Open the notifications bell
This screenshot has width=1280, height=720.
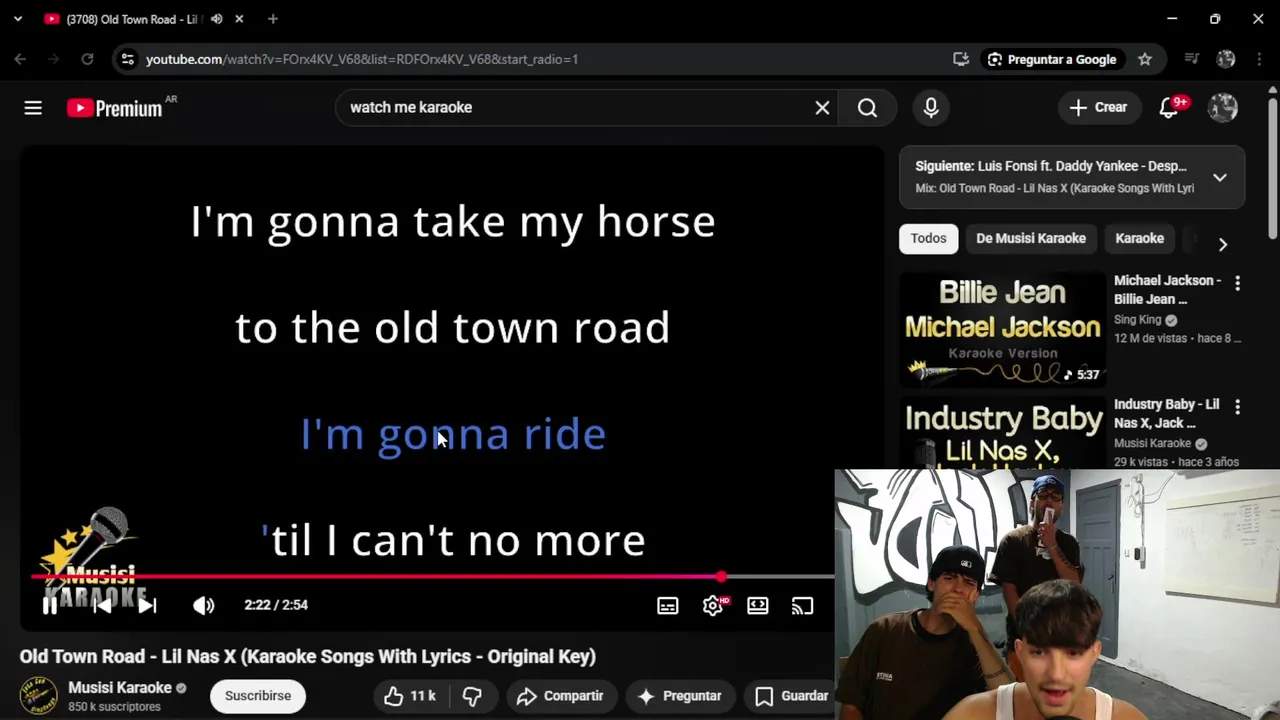(x=1169, y=108)
